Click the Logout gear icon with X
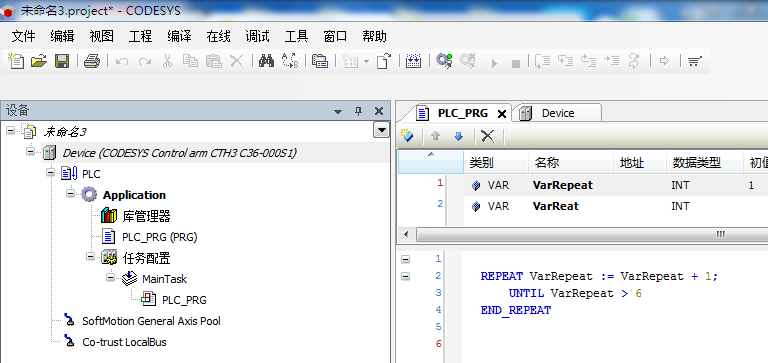Screen dimensions: 768x363 point(467,61)
